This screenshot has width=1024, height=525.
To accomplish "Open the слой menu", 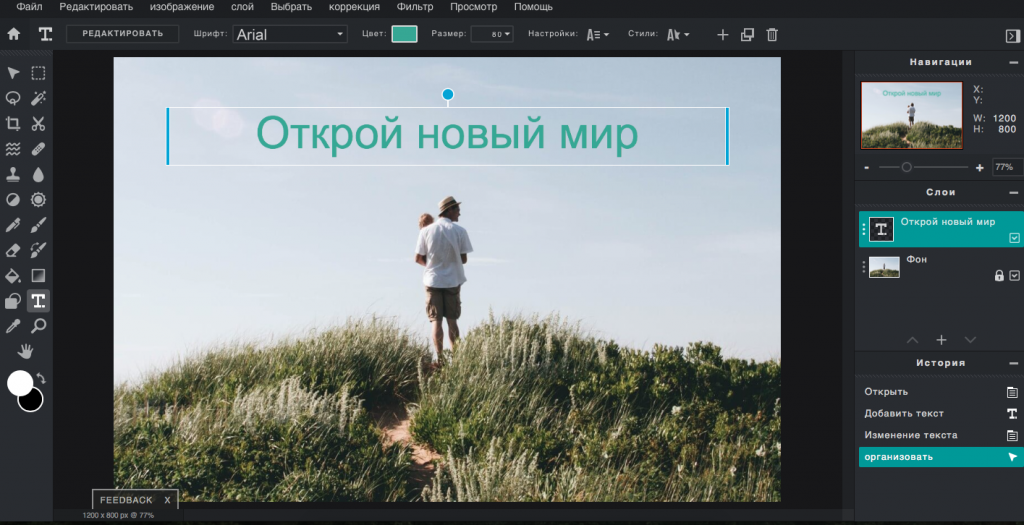I will click(x=242, y=7).
